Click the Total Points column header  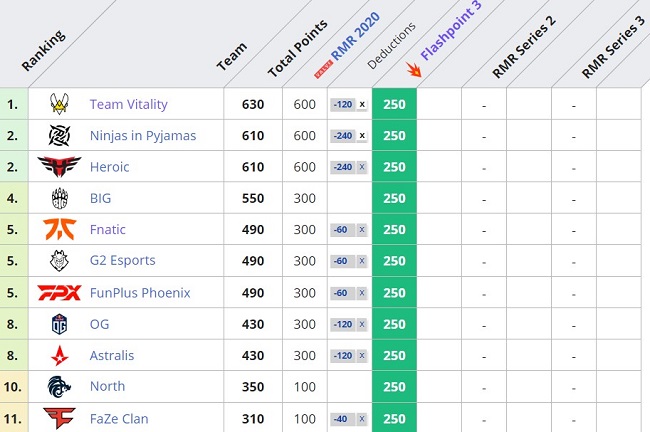click(298, 49)
